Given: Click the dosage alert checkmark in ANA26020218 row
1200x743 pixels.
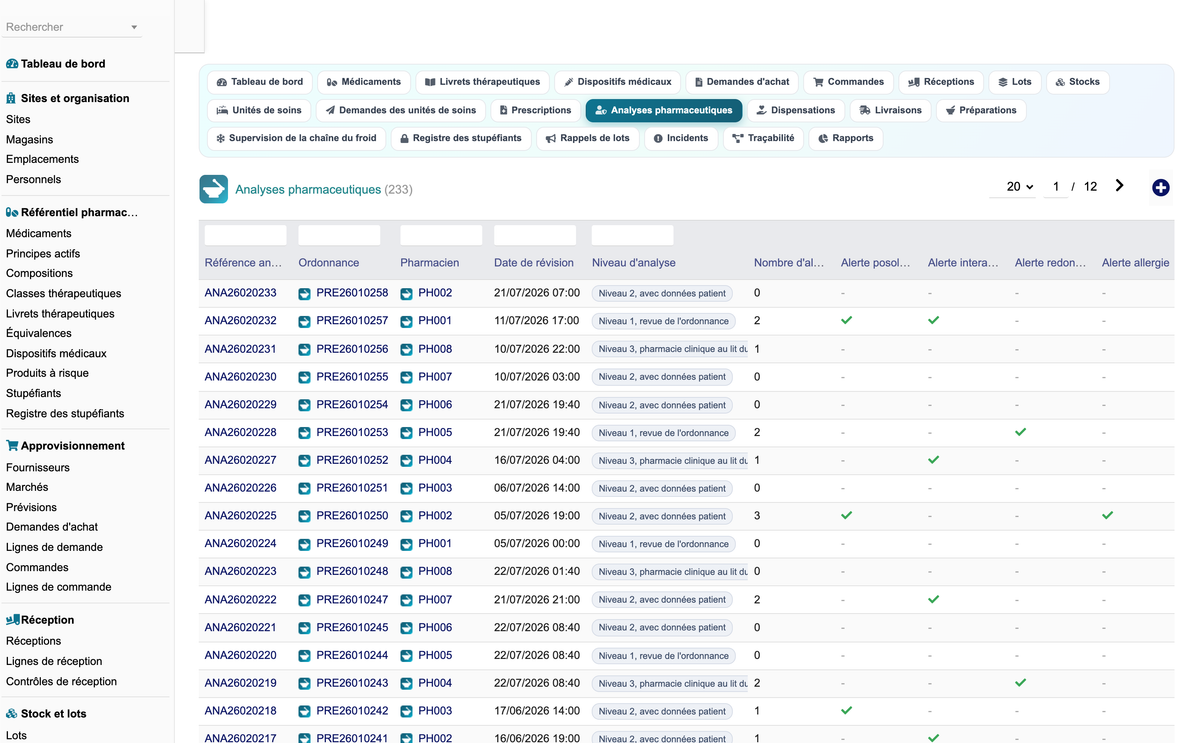Looking at the screenshot, I should [846, 710].
